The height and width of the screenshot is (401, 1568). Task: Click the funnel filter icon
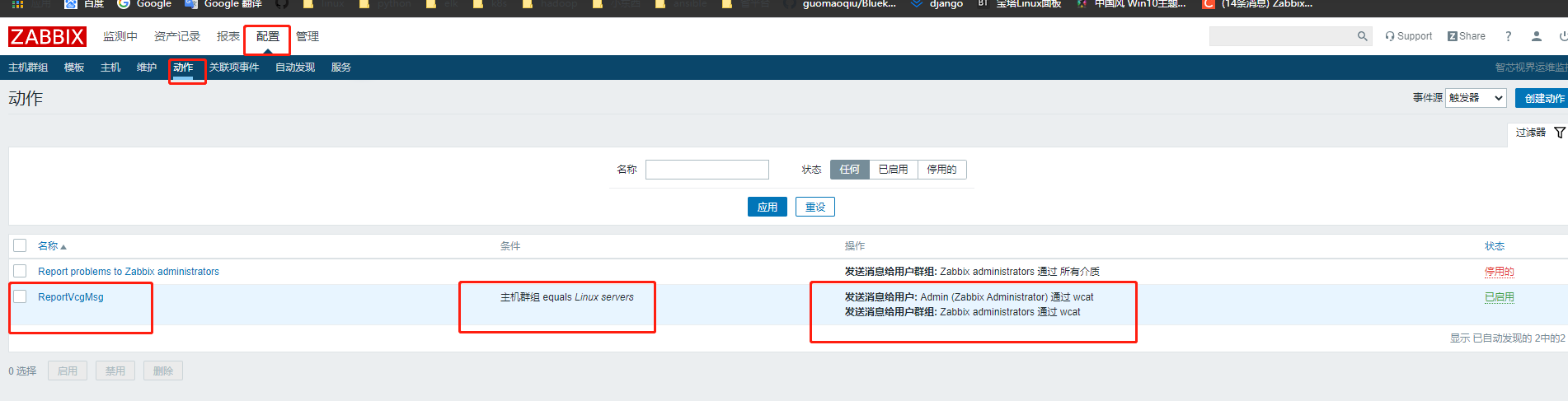click(1560, 133)
